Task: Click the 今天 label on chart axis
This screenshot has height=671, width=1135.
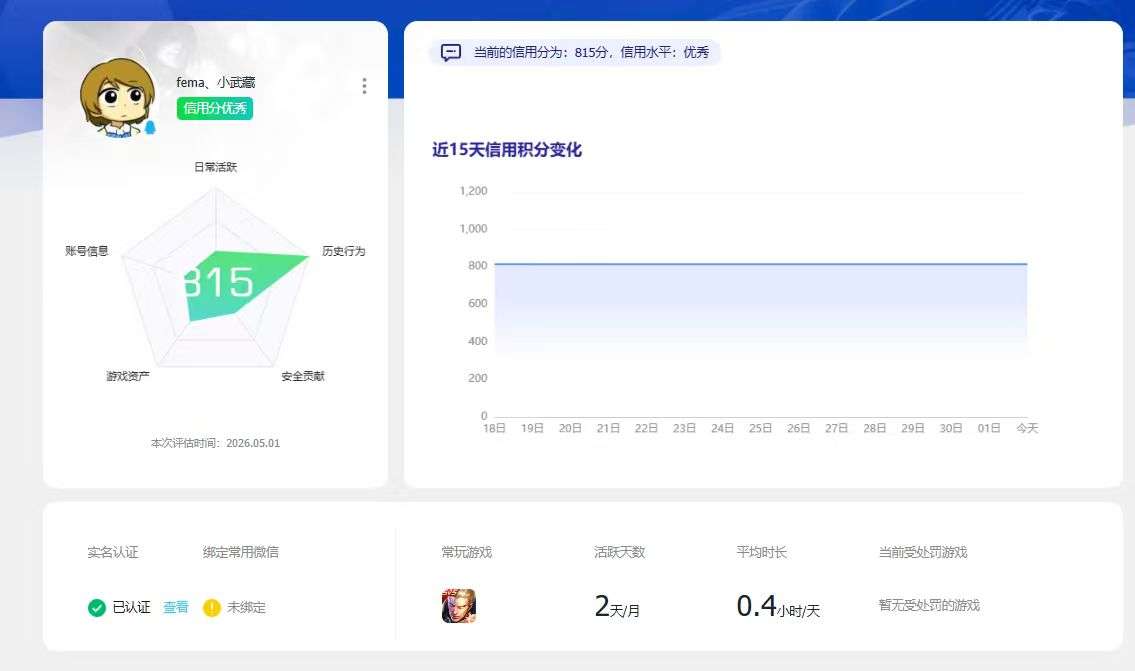Action: 1027,429
